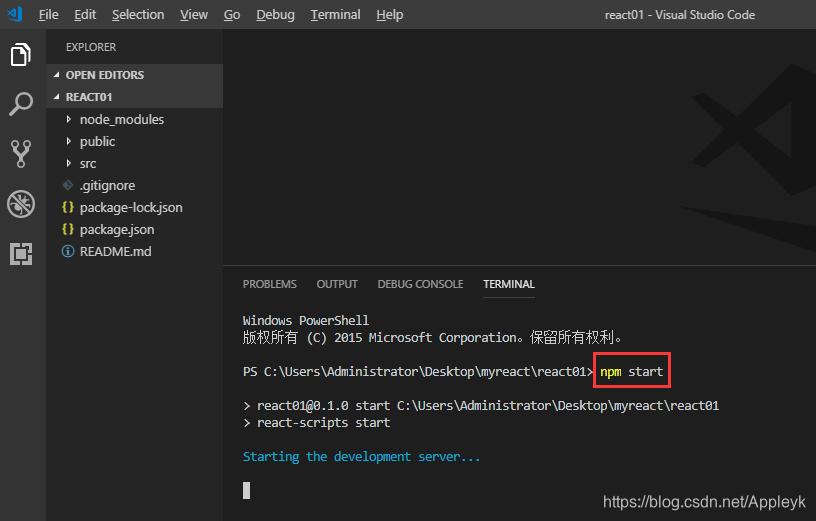Open the Extensions view icon

tap(21, 254)
